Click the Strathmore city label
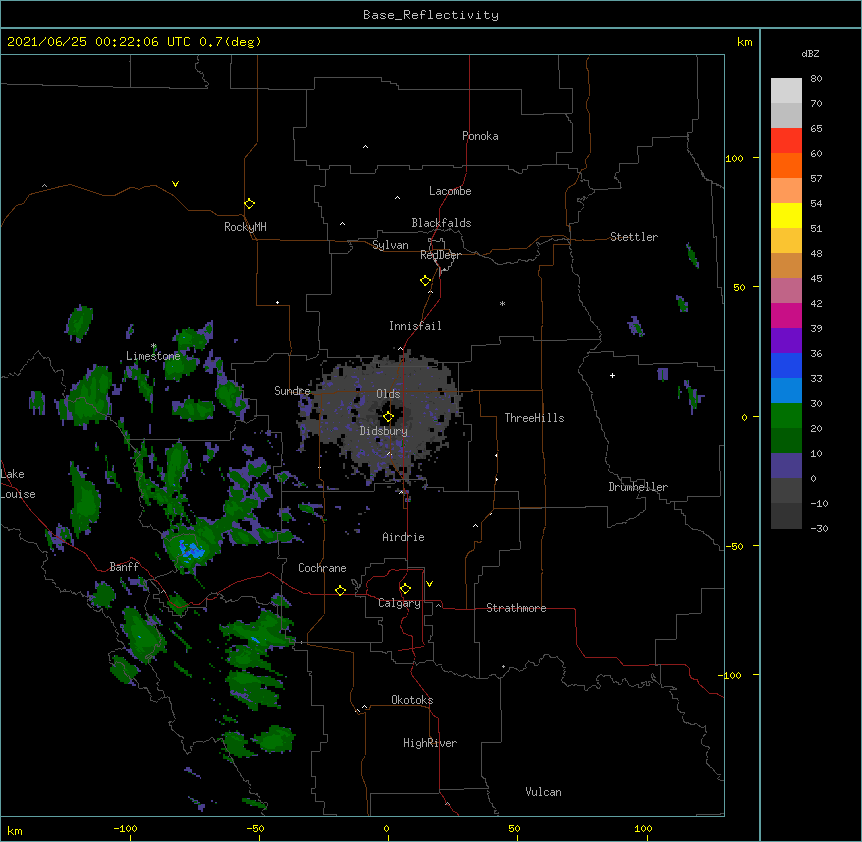Screen dimensions: 862x842 click(x=516, y=608)
